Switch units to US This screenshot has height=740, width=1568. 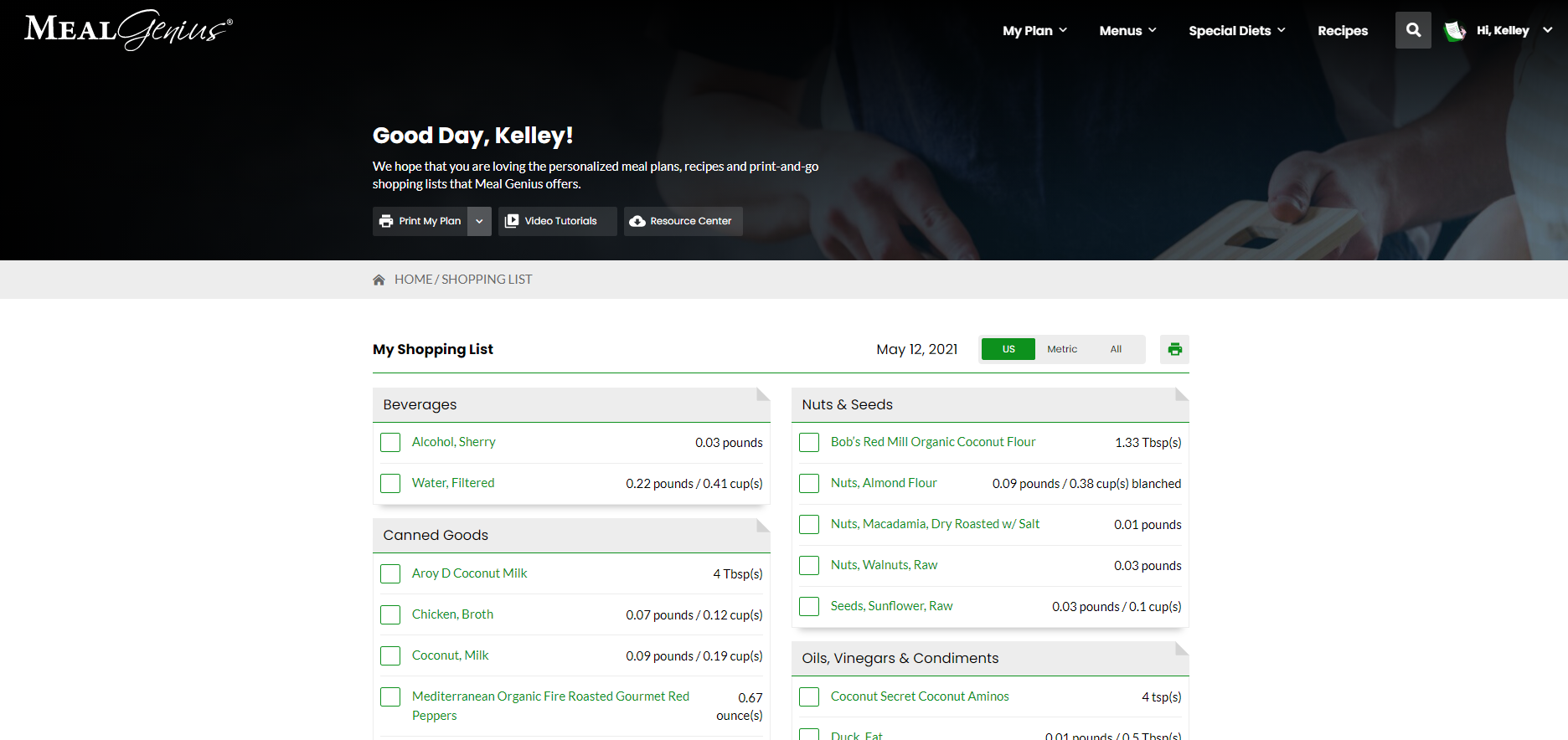(x=1008, y=349)
